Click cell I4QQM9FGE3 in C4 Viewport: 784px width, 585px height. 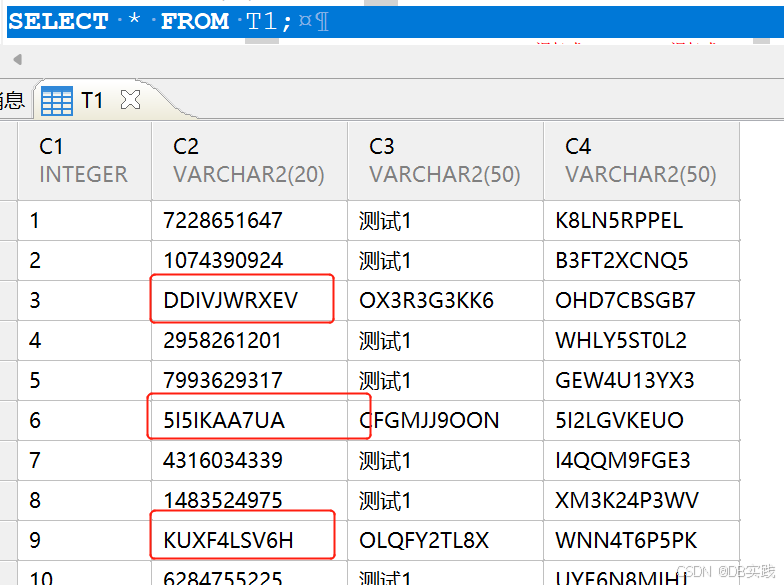click(x=642, y=460)
